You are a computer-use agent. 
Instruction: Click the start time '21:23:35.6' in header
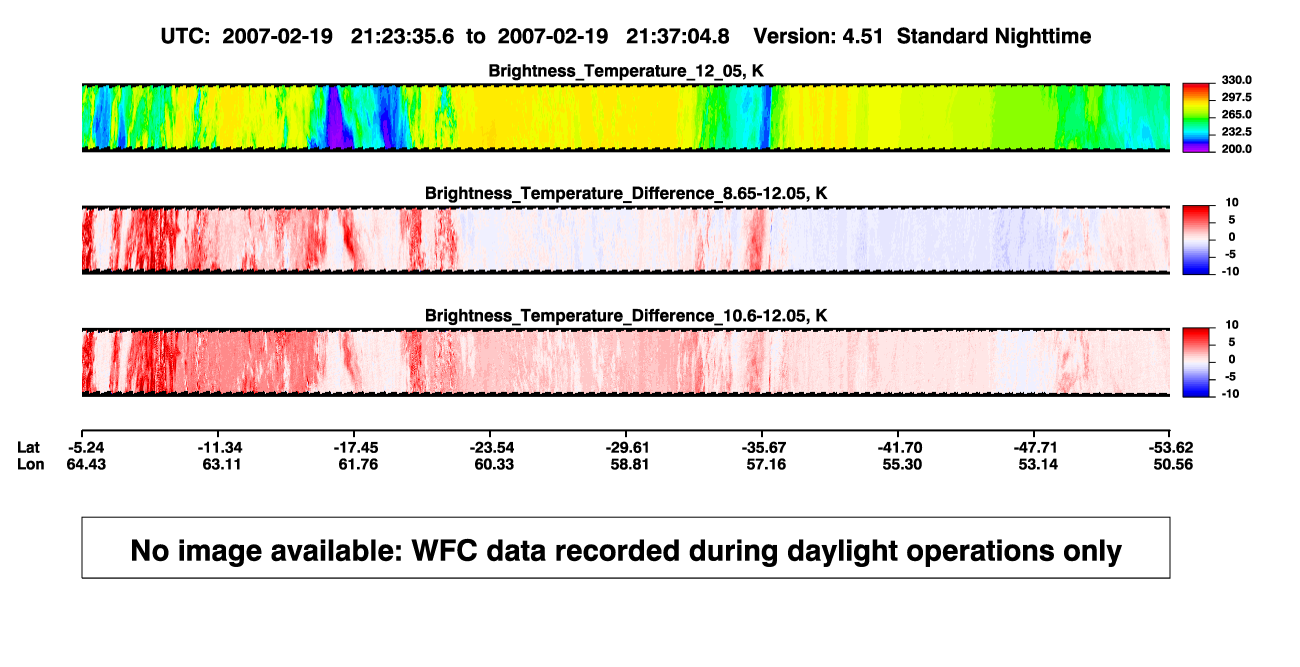pos(403,36)
